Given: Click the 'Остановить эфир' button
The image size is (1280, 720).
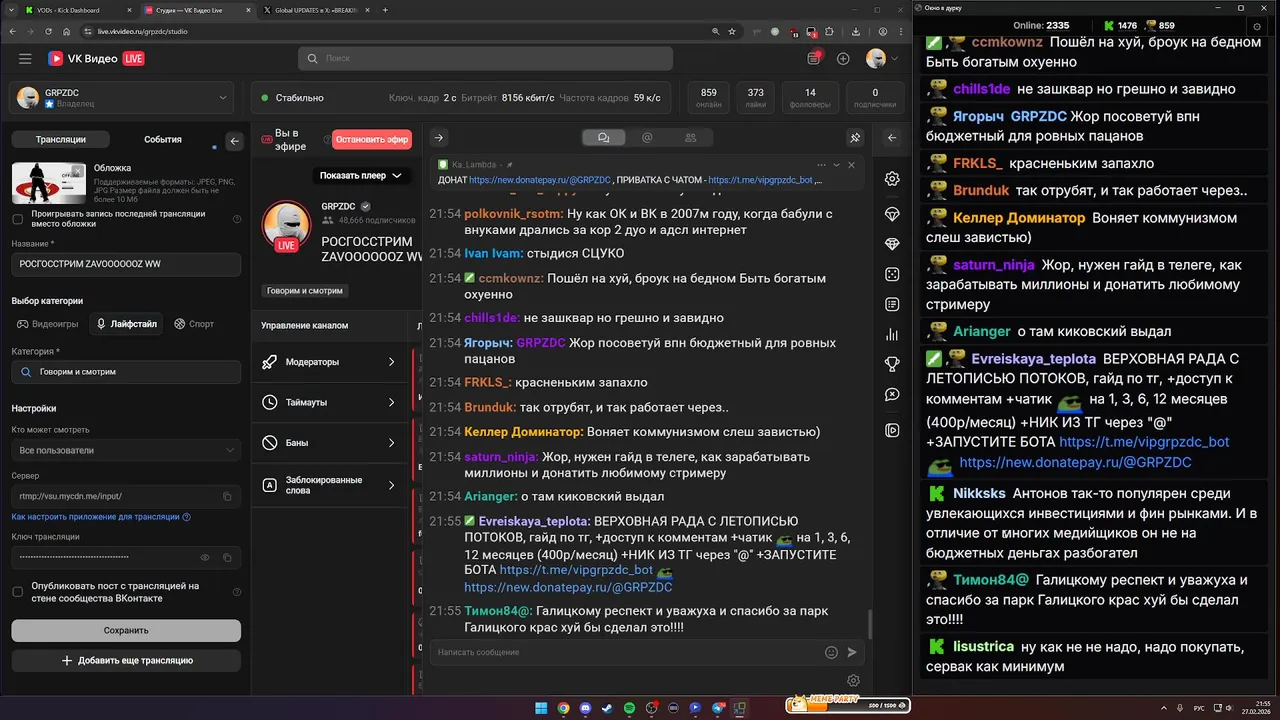Looking at the screenshot, I should tap(372, 140).
